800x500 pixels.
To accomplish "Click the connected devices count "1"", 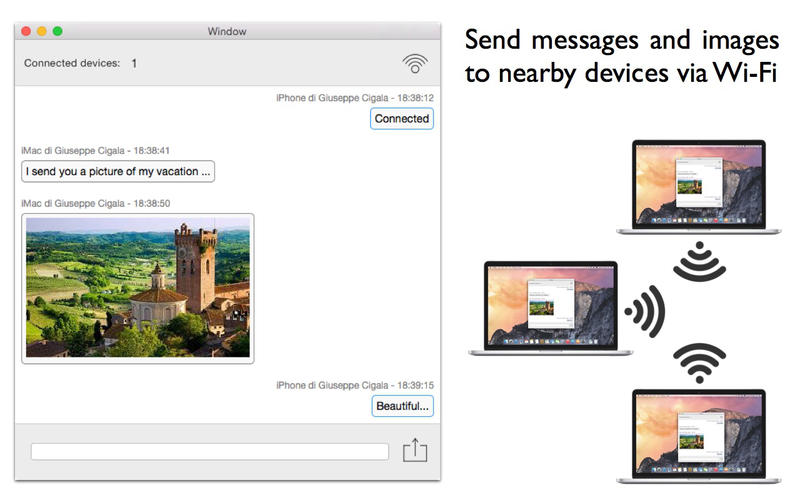I will point(134,63).
